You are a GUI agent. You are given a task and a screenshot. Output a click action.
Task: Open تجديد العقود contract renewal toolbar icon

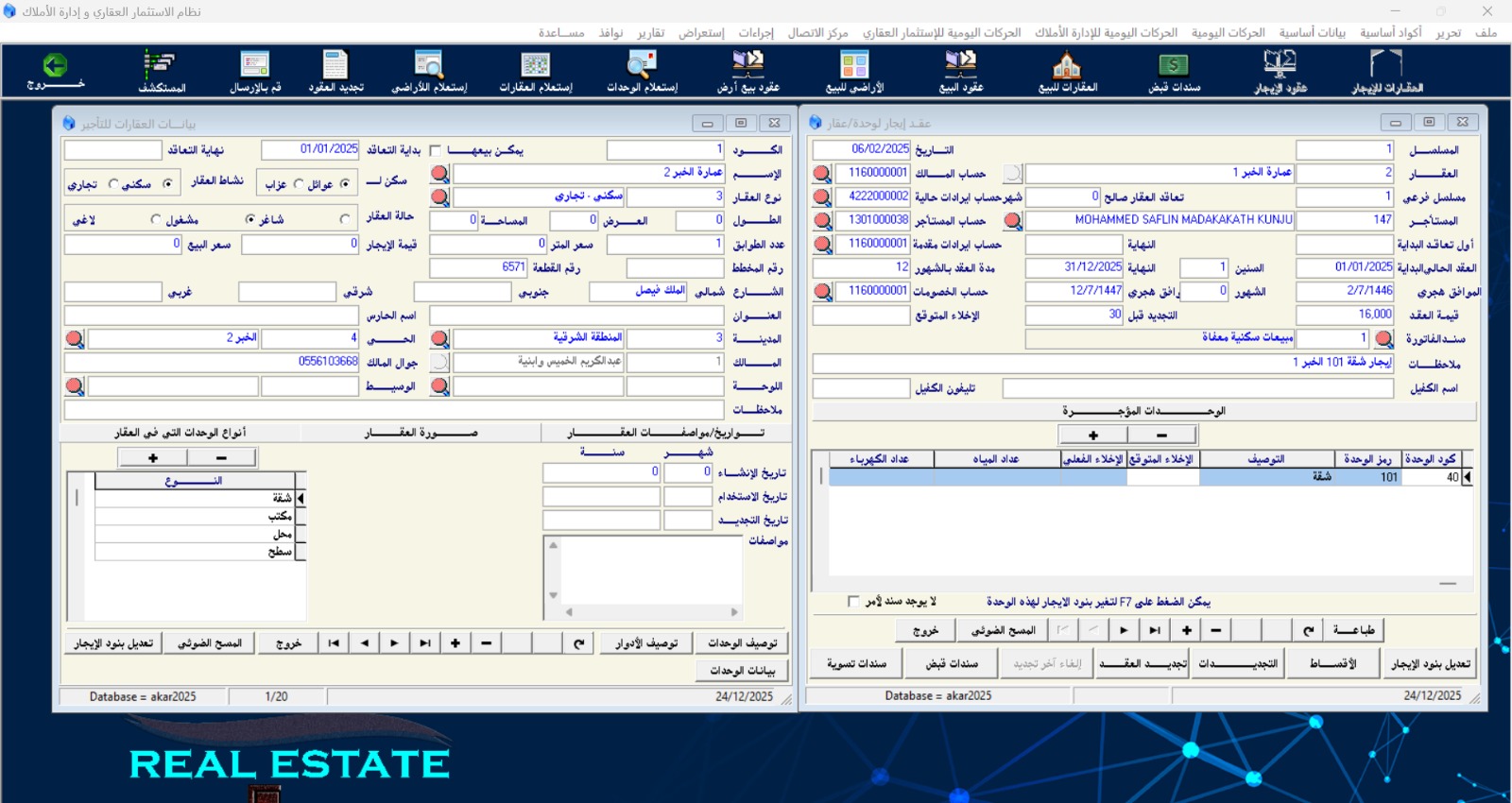click(x=335, y=71)
